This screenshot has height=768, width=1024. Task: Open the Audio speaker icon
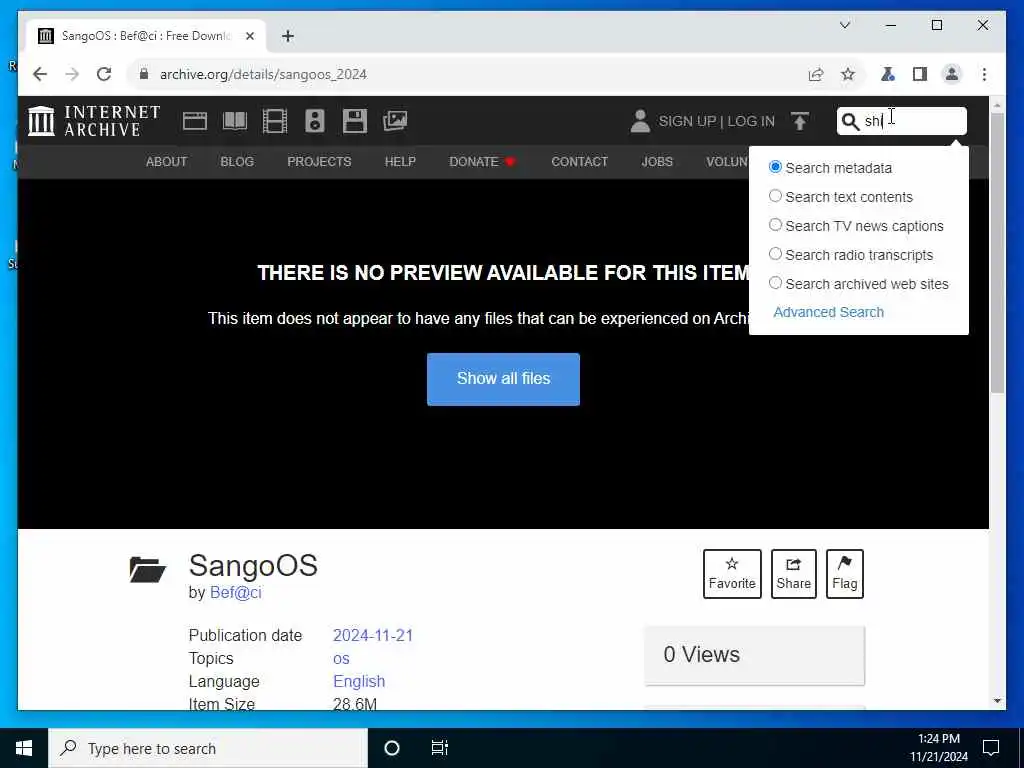pyautogui.click(x=315, y=121)
